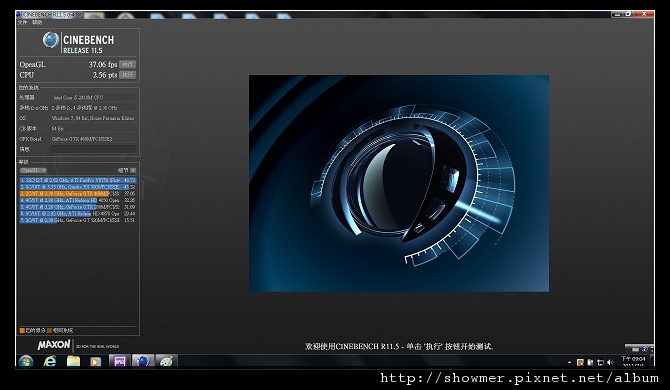670x390 pixels.
Task: Run the OpenGL benchmark test
Action: click(127, 65)
